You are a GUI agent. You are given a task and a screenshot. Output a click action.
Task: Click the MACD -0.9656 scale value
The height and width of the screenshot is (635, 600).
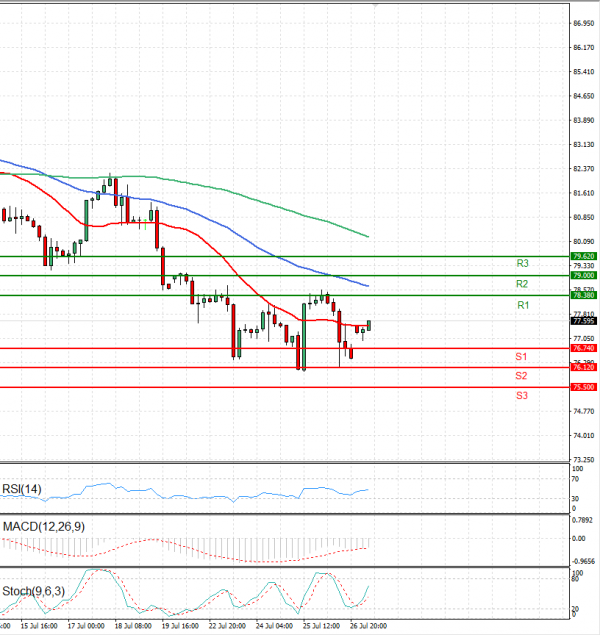coord(583,562)
